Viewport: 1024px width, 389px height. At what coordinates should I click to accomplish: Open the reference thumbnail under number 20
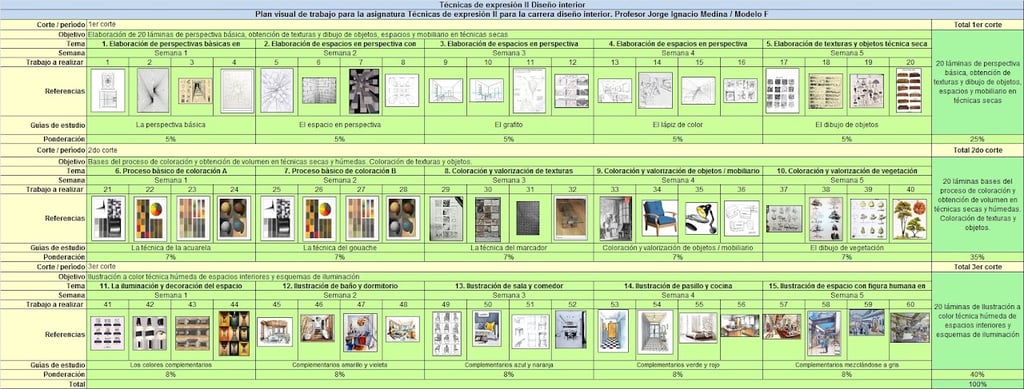click(x=909, y=91)
